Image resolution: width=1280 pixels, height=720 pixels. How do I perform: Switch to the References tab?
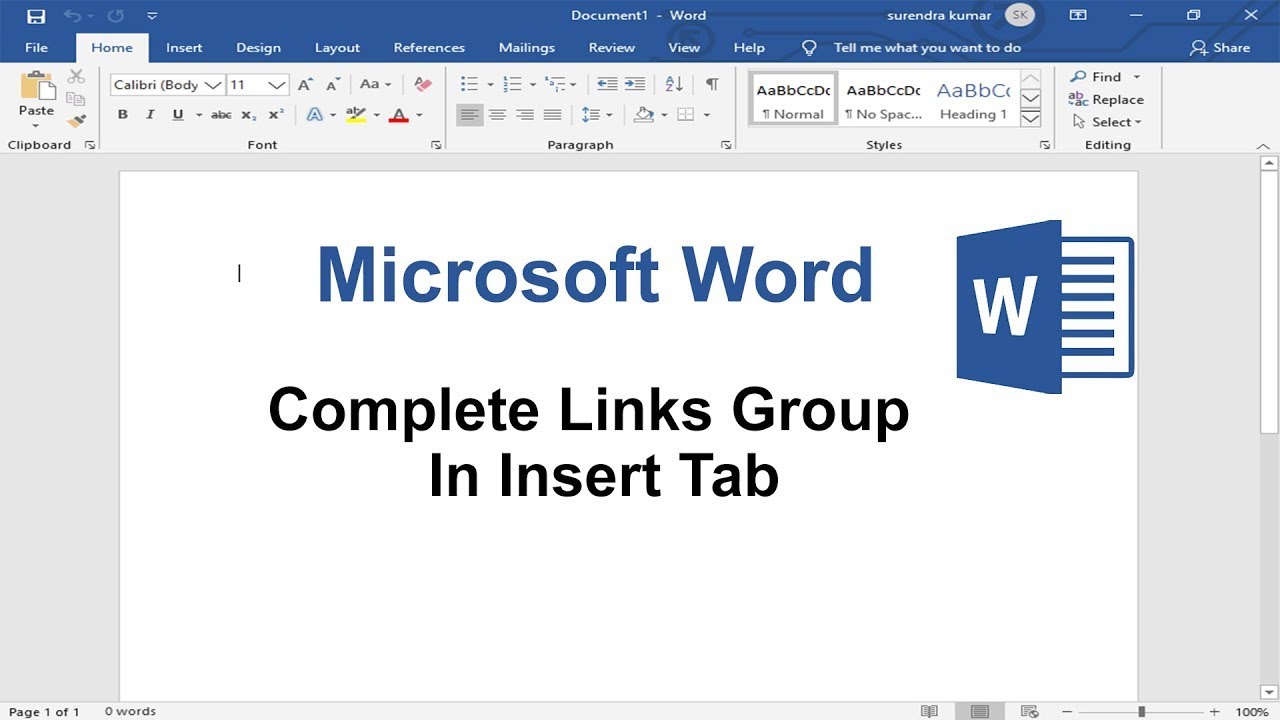point(429,47)
